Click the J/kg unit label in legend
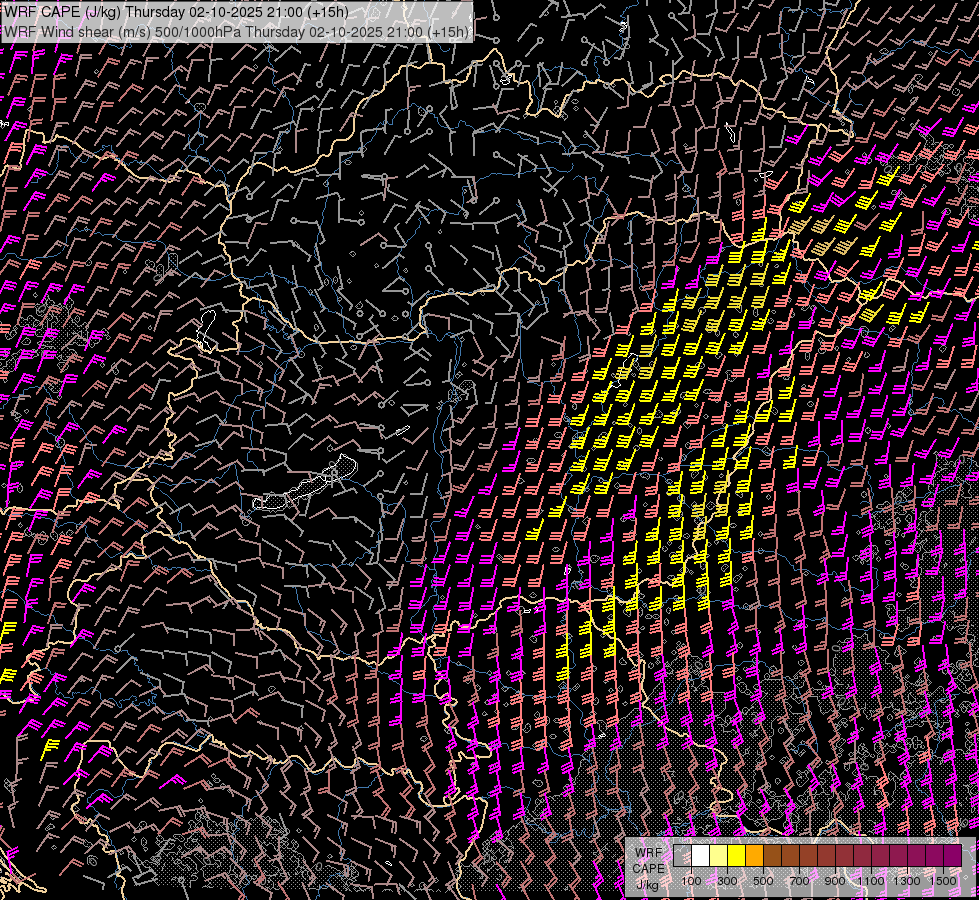979x900 pixels. pyautogui.click(x=647, y=884)
